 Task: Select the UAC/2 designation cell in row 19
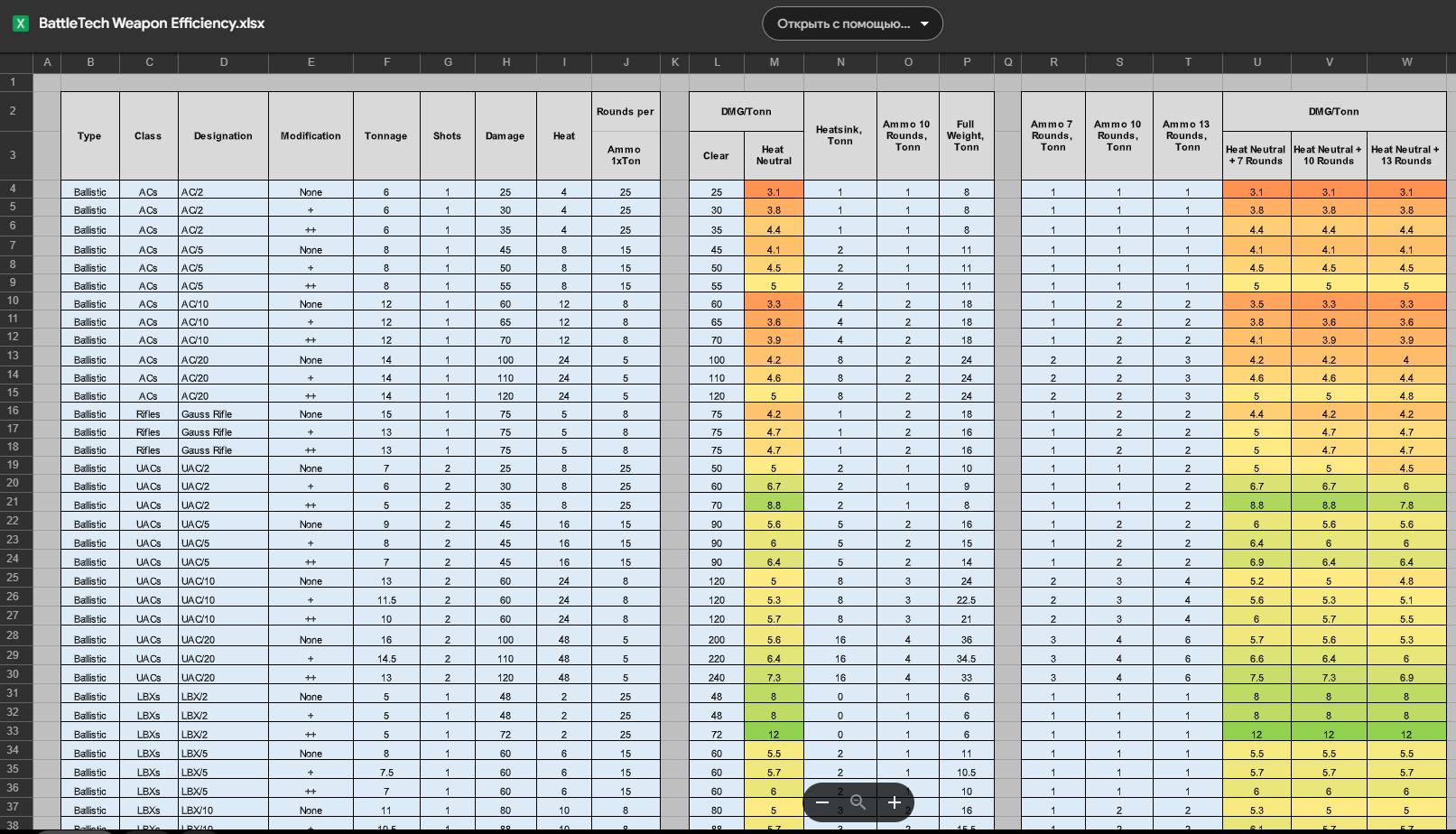tap(223, 468)
